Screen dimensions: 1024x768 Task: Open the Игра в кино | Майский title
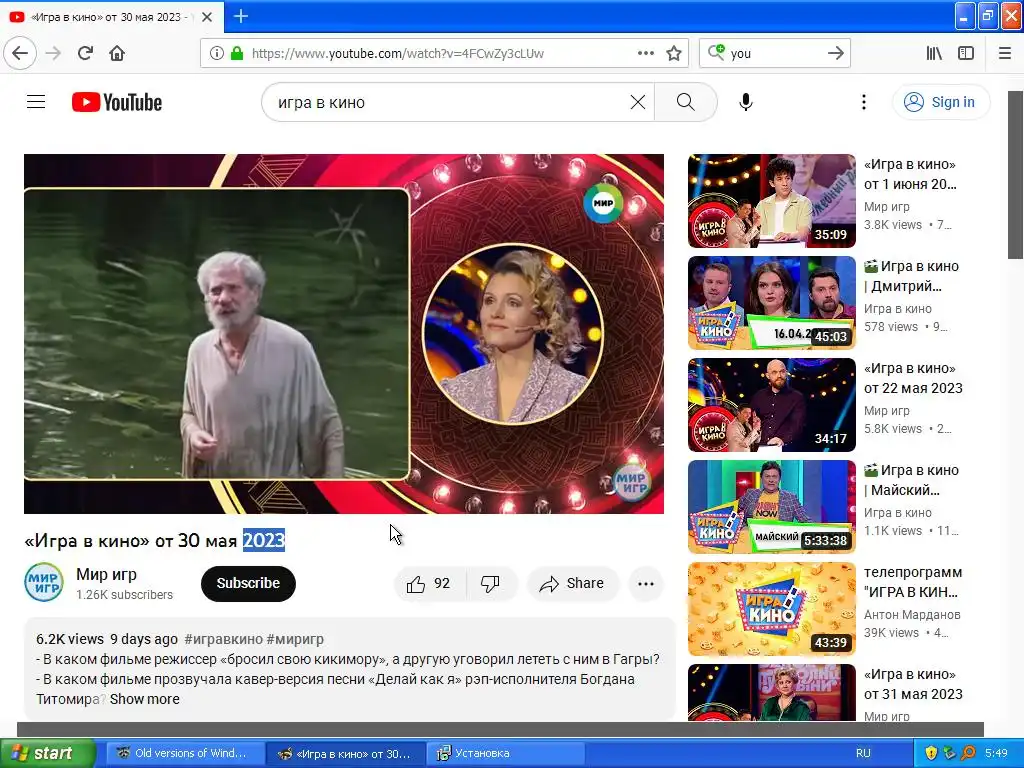point(912,480)
